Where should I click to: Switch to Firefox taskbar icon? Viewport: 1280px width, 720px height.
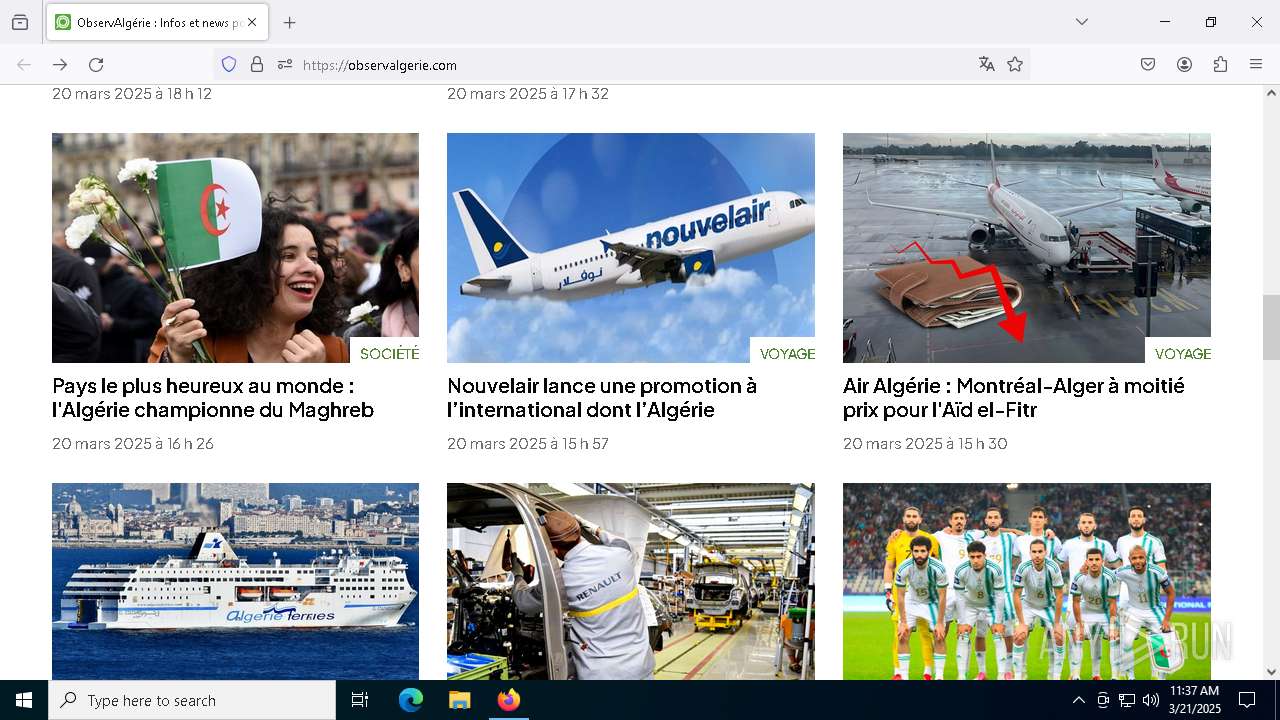[508, 700]
